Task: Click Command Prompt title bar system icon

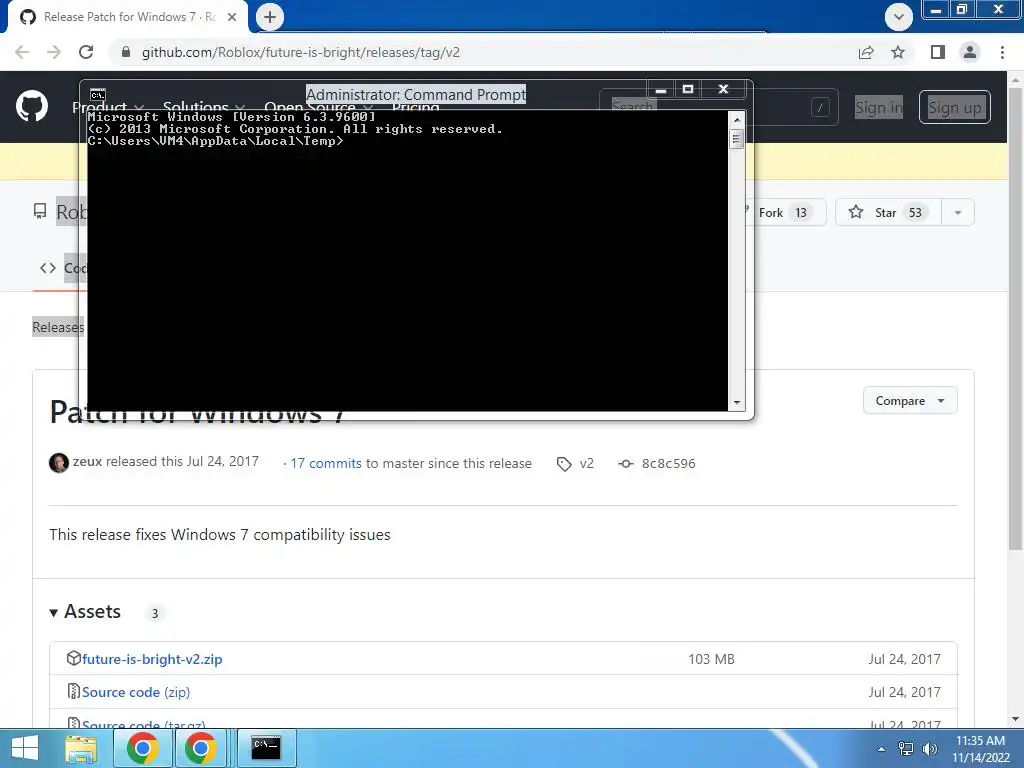Action: point(98,95)
